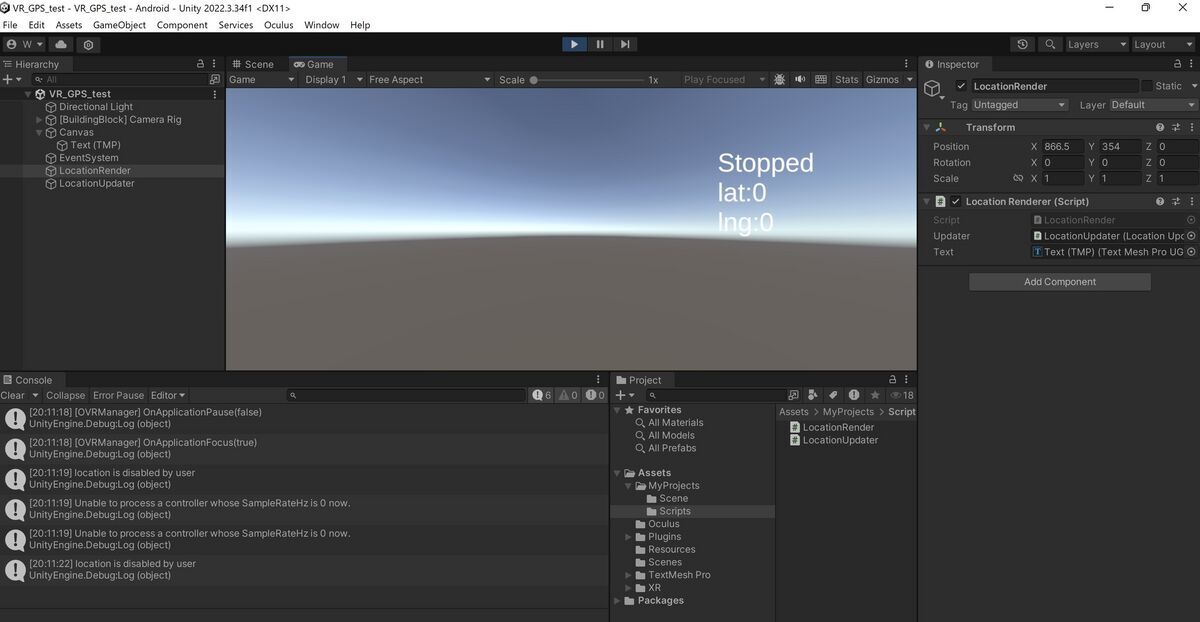The height and width of the screenshot is (622, 1200).
Task: Open the Window menu
Action: point(321,25)
